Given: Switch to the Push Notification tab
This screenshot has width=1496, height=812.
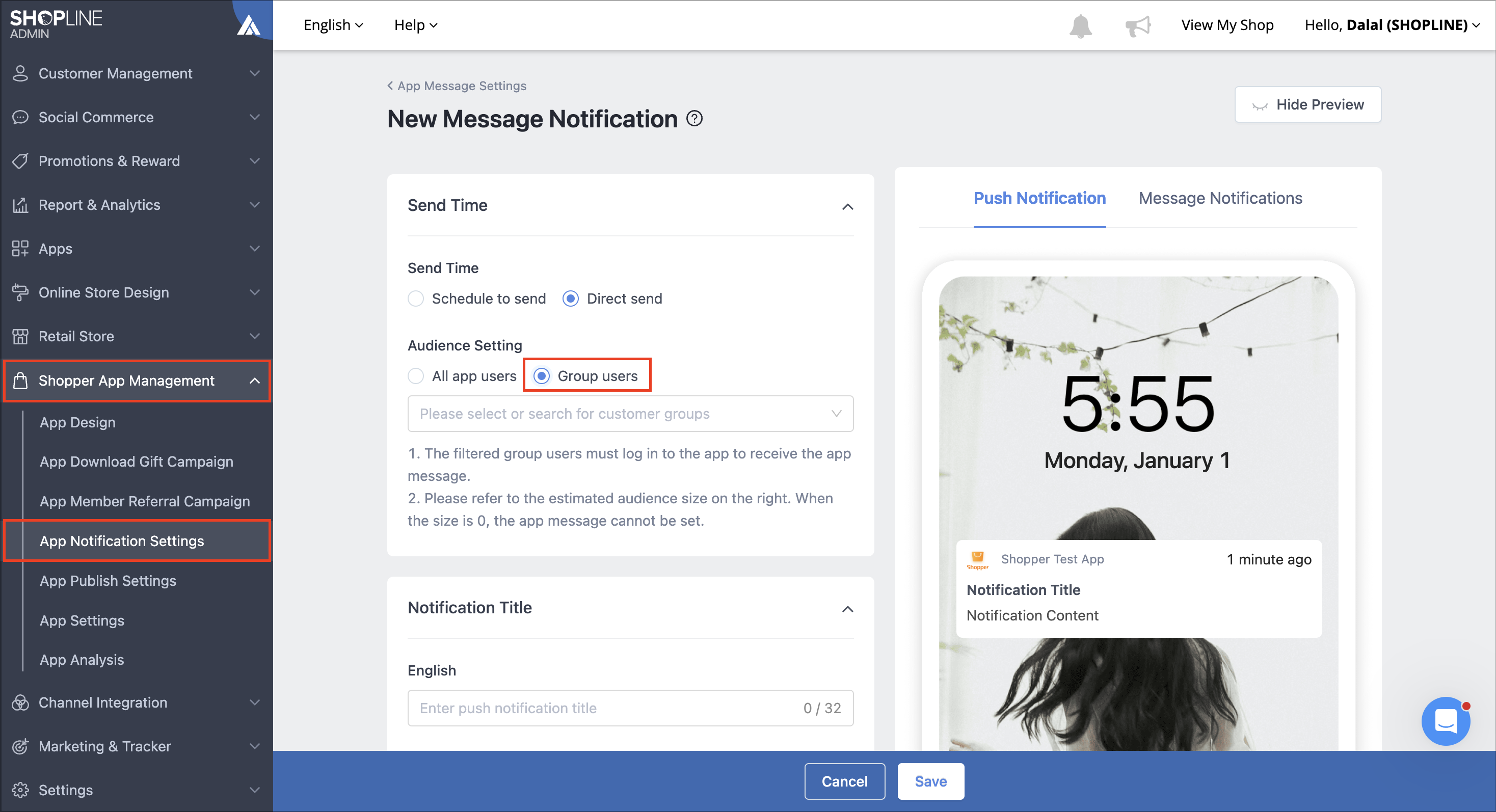Looking at the screenshot, I should click(1039, 198).
